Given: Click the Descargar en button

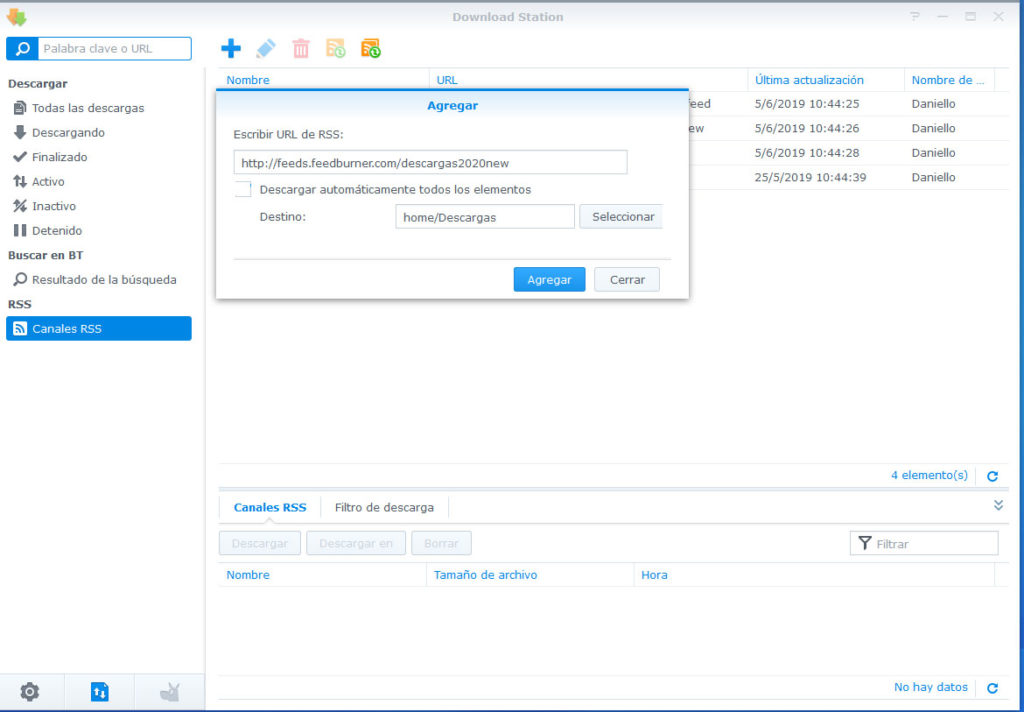Looking at the screenshot, I should [x=356, y=543].
